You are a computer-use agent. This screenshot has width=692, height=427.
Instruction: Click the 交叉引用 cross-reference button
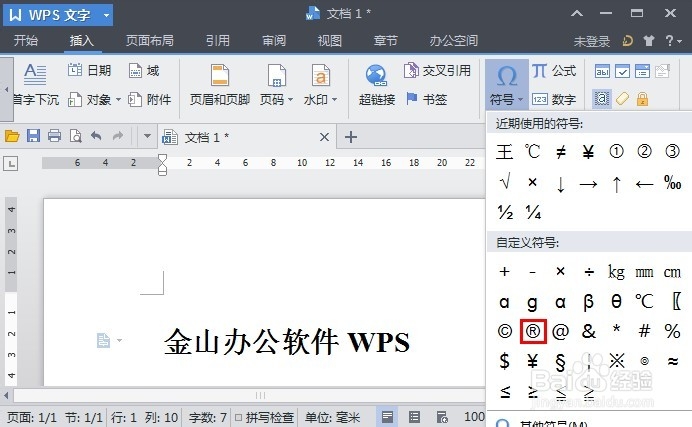[x=437, y=71]
